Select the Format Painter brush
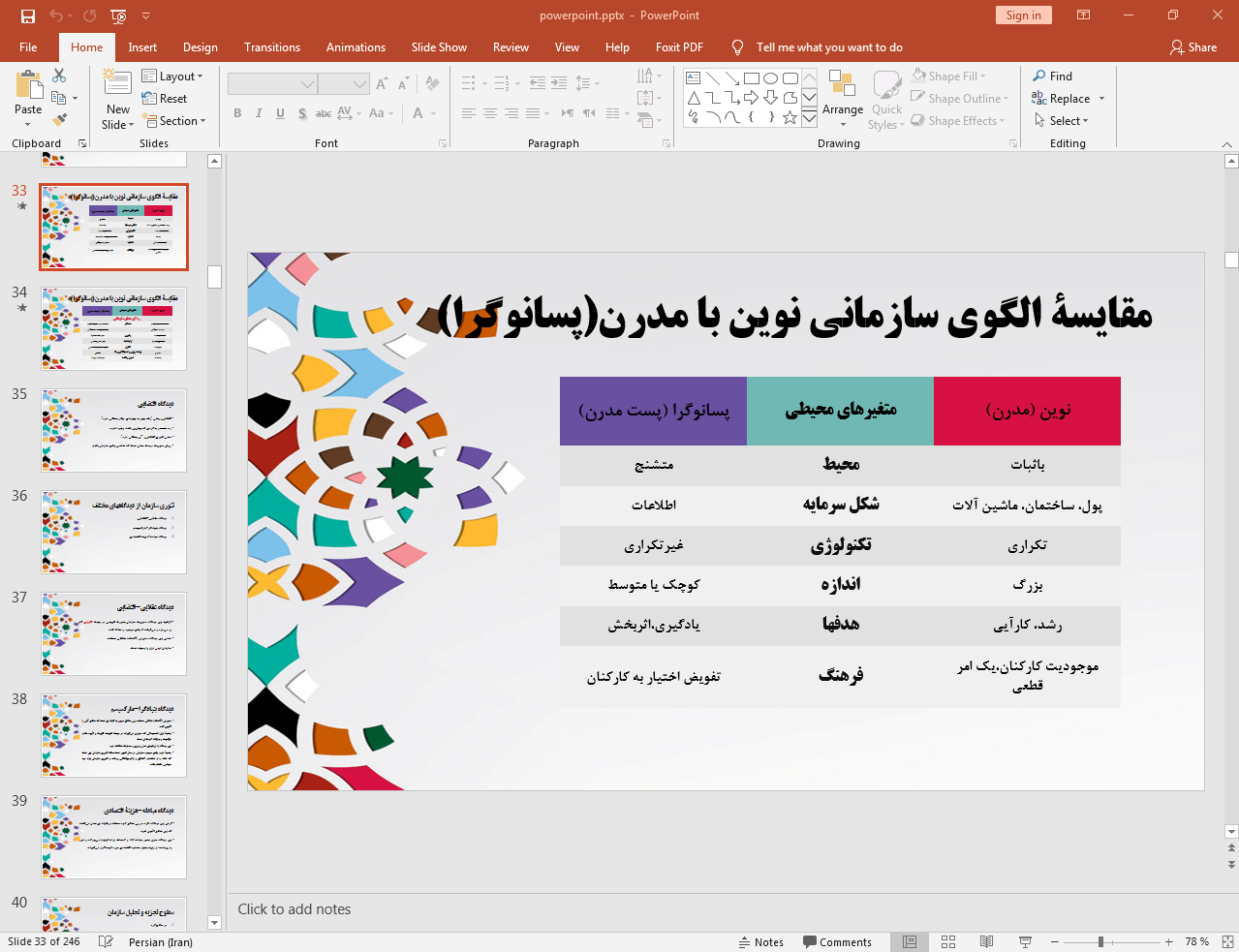Viewport: 1239px width, 952px height. [x=59, y=120]
